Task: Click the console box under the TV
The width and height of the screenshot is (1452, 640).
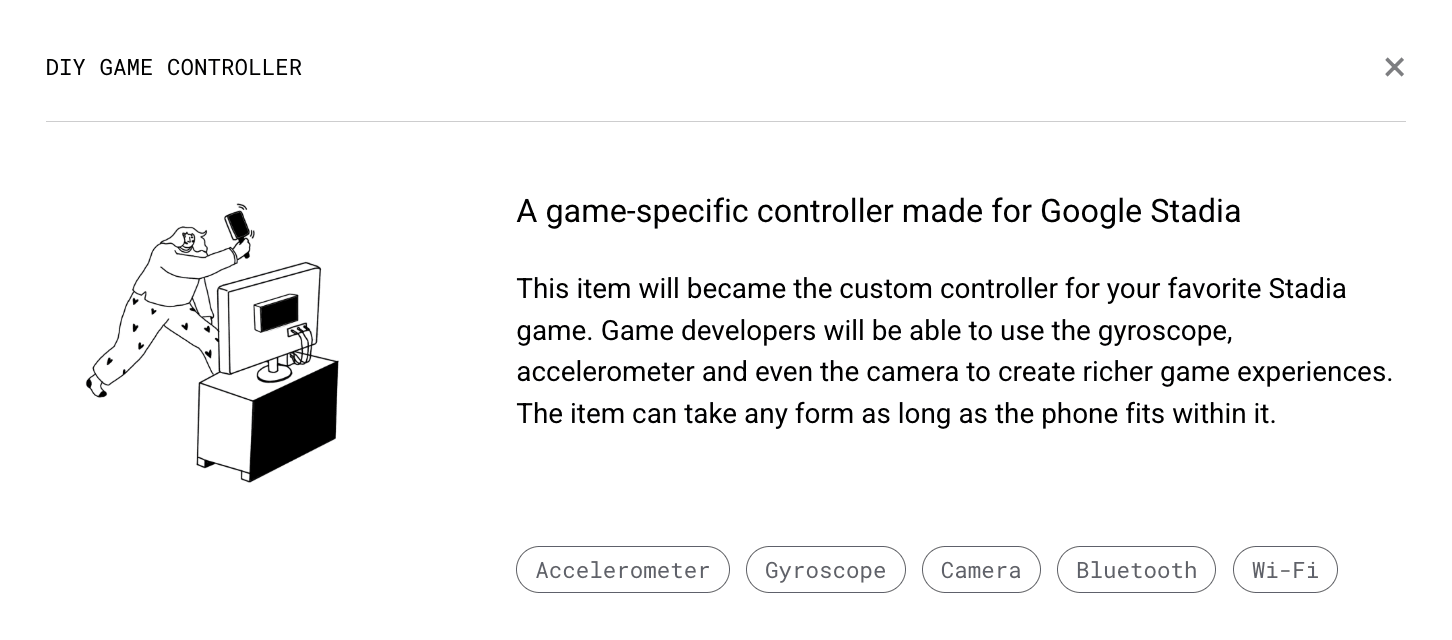Action: click(x=268, y=420)
